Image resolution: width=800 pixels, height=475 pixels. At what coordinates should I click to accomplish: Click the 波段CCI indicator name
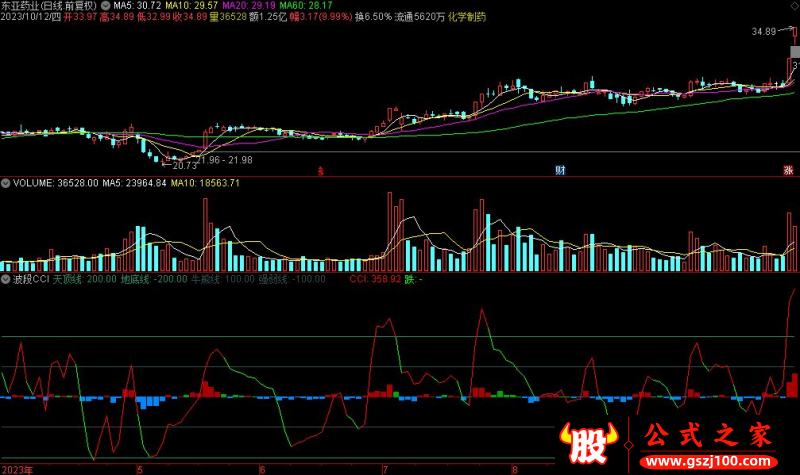(31, 279)
